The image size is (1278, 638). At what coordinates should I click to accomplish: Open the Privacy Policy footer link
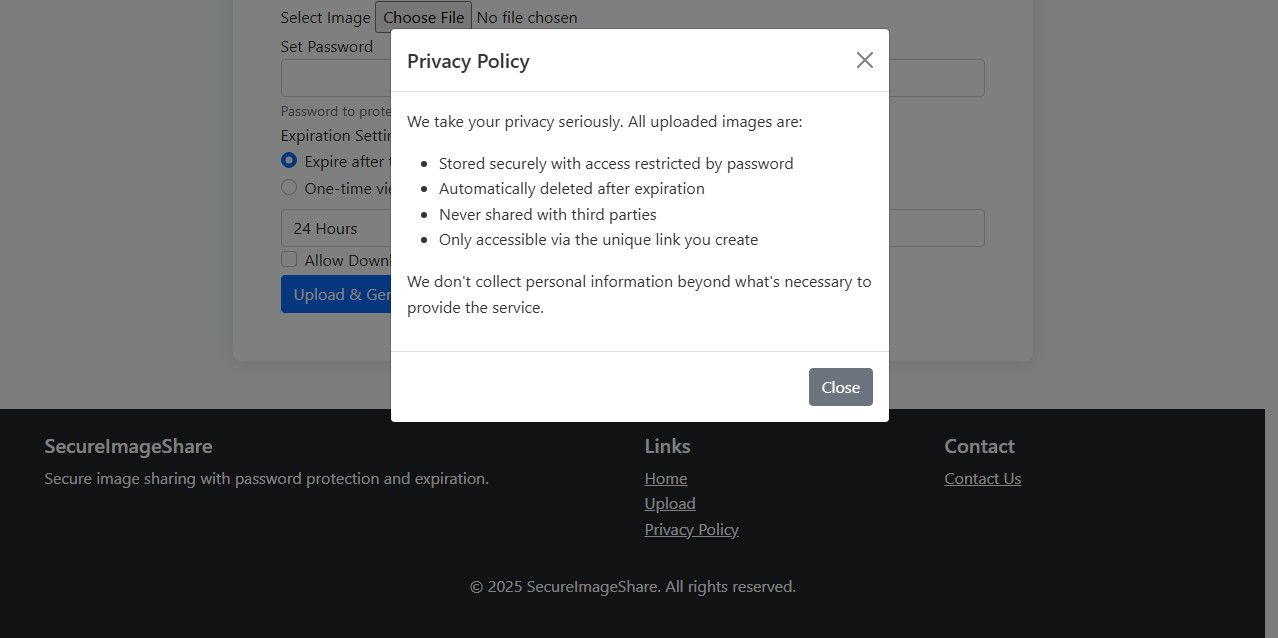coord(692,529)
